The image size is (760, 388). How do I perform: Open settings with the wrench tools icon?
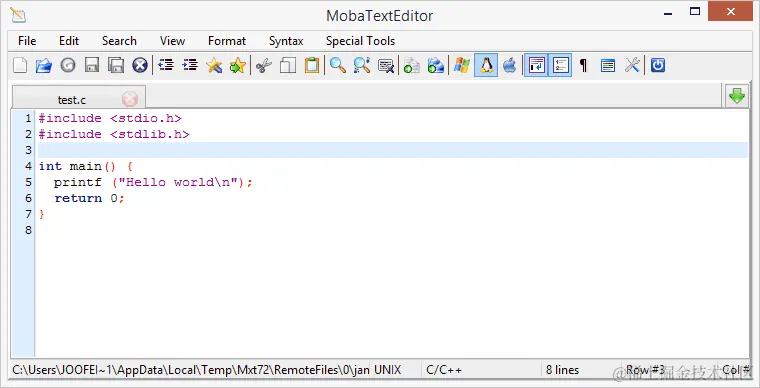coord(632,65)
